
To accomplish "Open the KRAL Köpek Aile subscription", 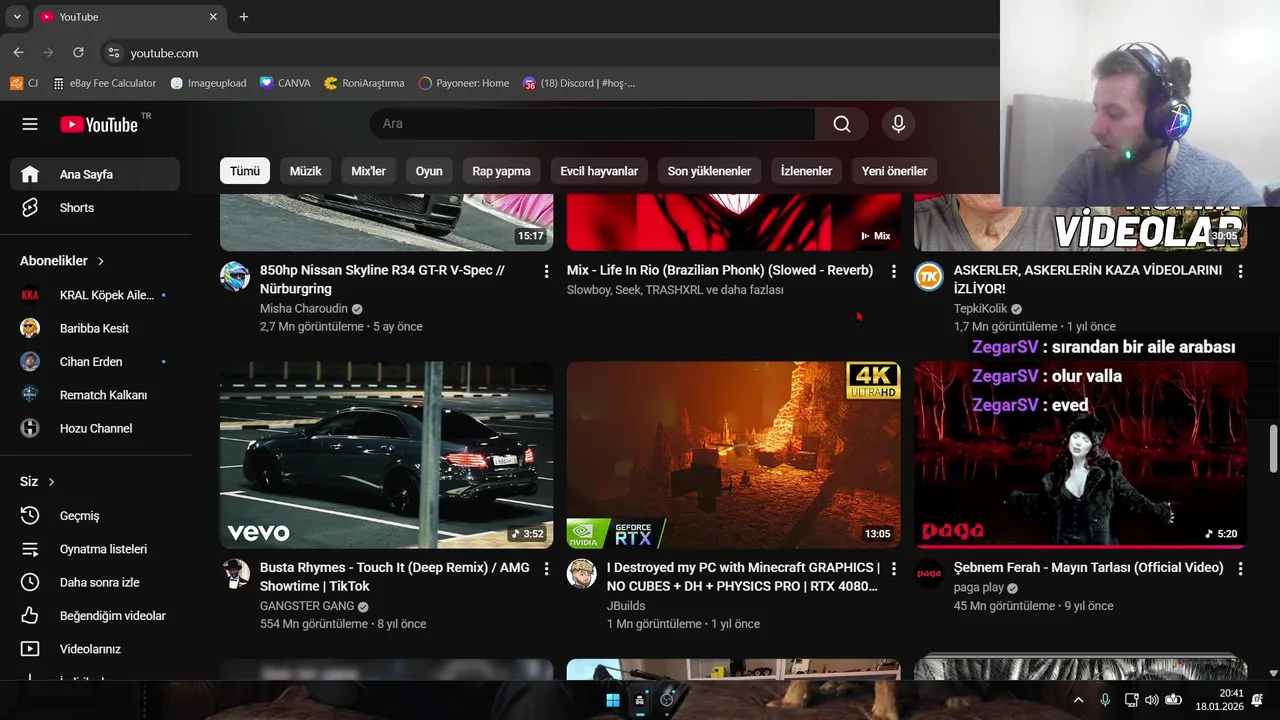I will (x=95, y=295).
